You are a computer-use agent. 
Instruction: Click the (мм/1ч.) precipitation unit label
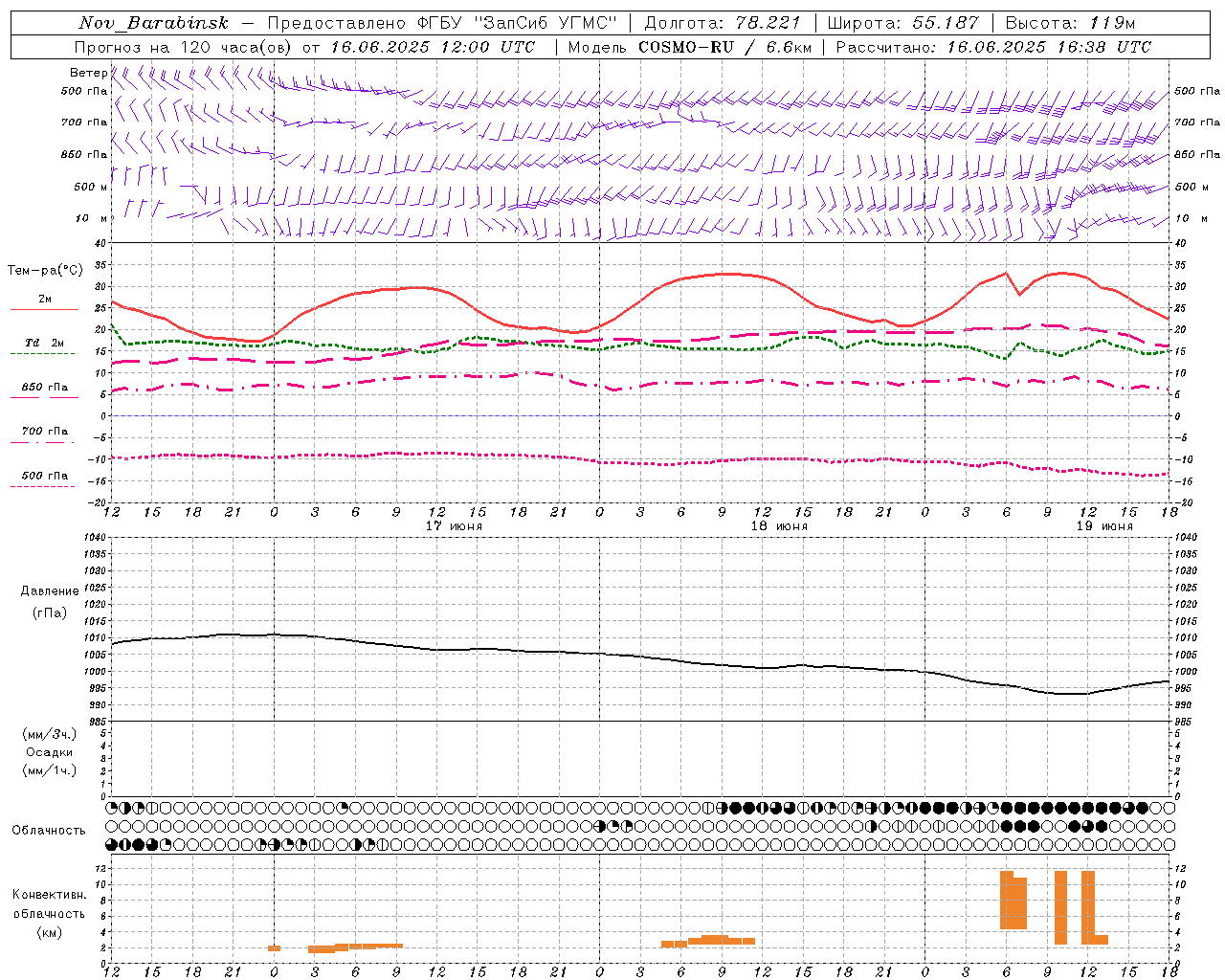[50, 770]
